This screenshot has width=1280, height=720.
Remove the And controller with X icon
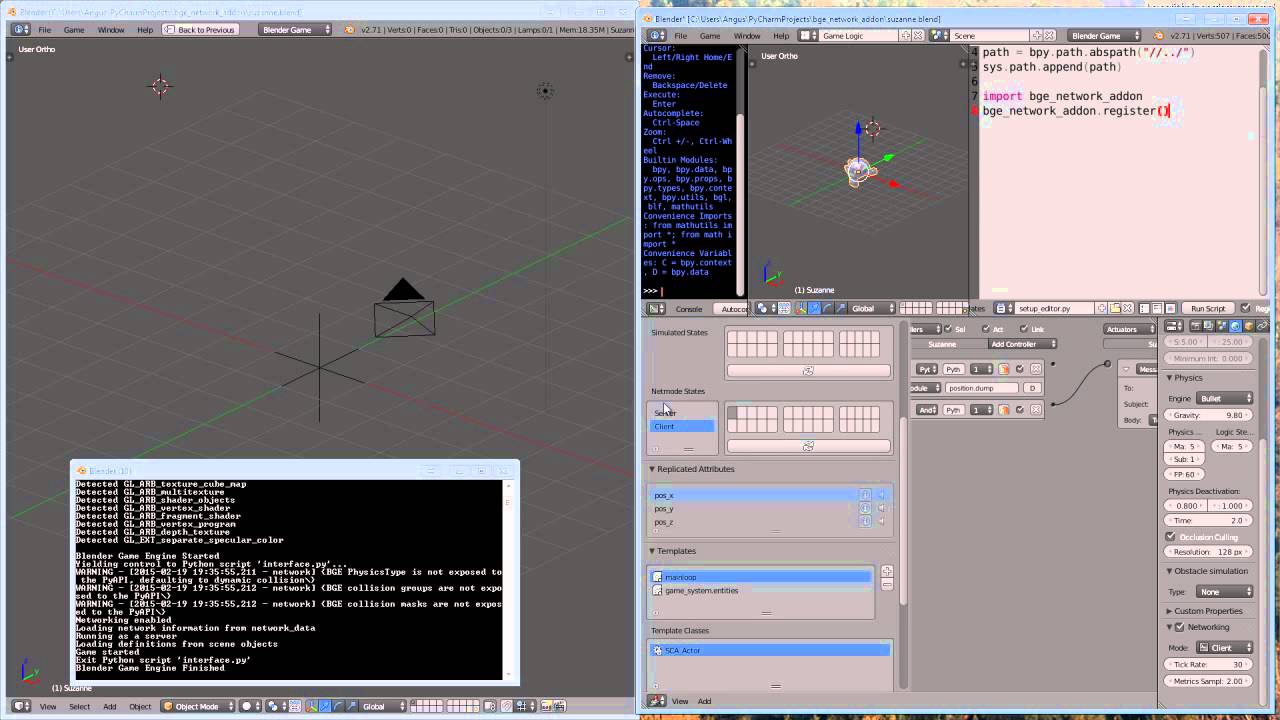pyautogui.click(x=1036, y=409)
